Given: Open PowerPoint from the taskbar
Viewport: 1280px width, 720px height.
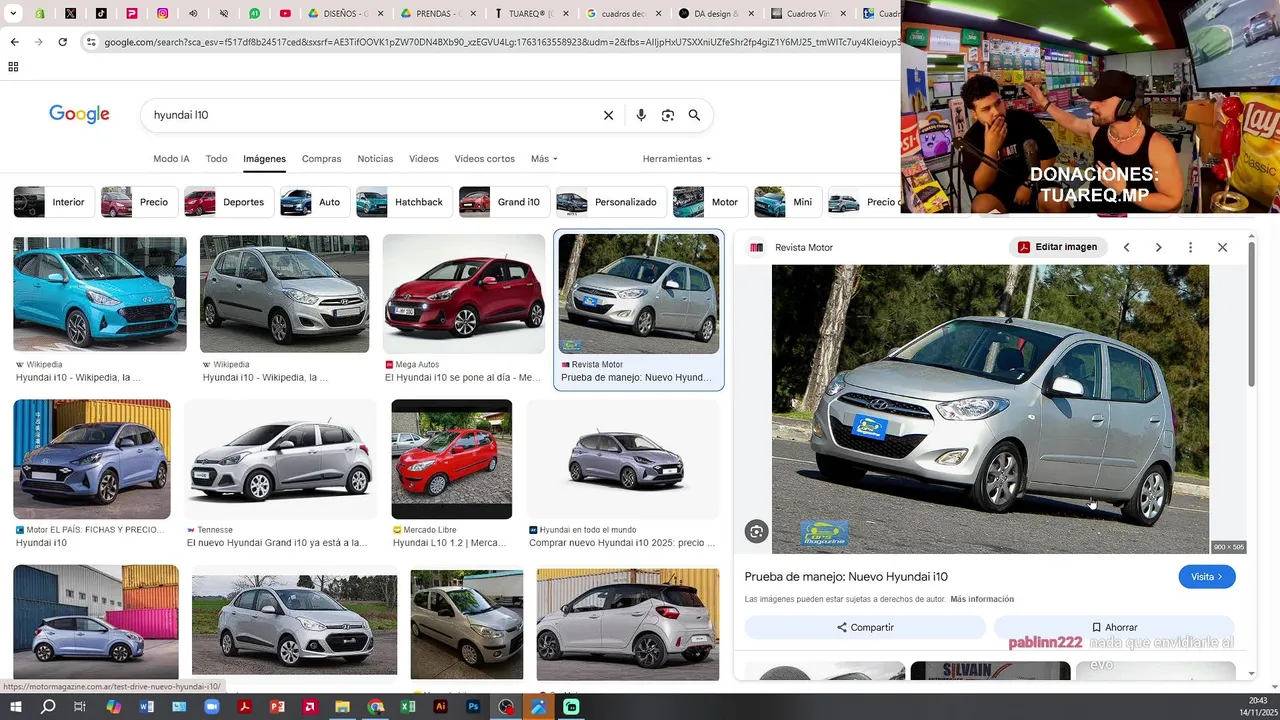Looking at the screenshot, I should tap(277, 707).
